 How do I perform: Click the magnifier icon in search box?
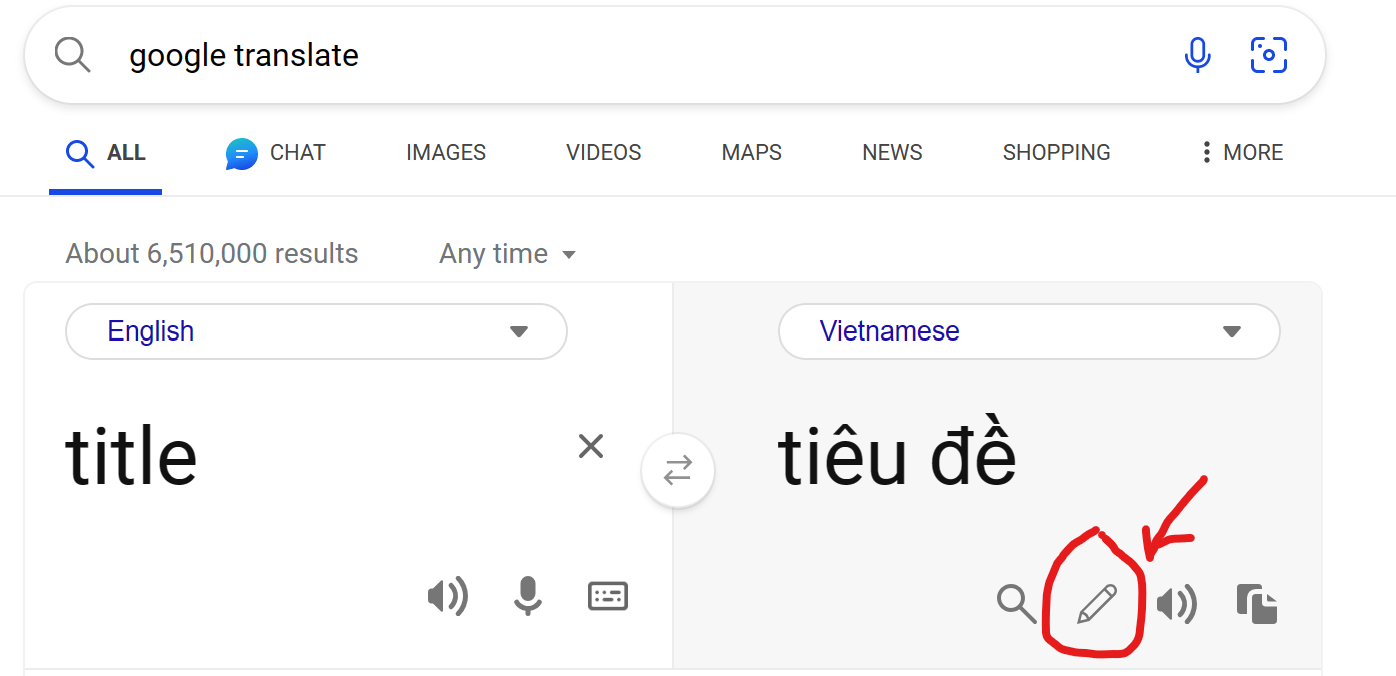pyautogui.click(x=72, y=55)
